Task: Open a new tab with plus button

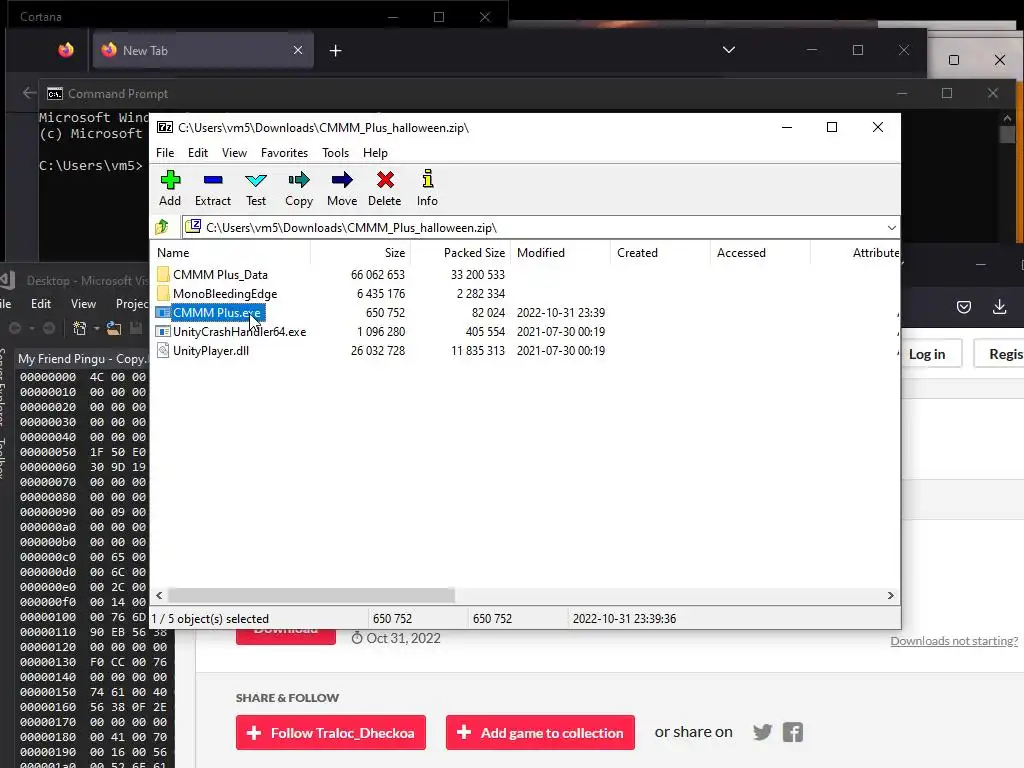Action: [336, 50]
